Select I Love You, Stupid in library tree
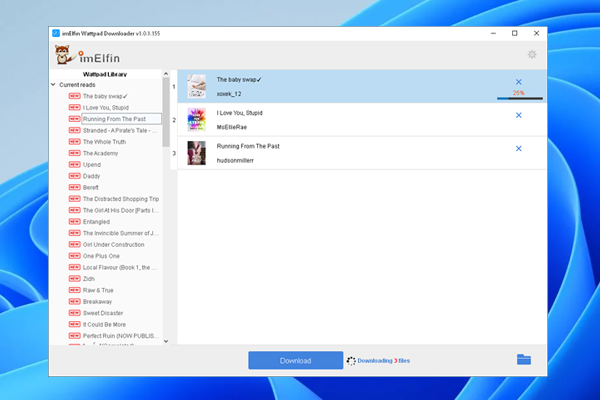 (x=106, y=108)
